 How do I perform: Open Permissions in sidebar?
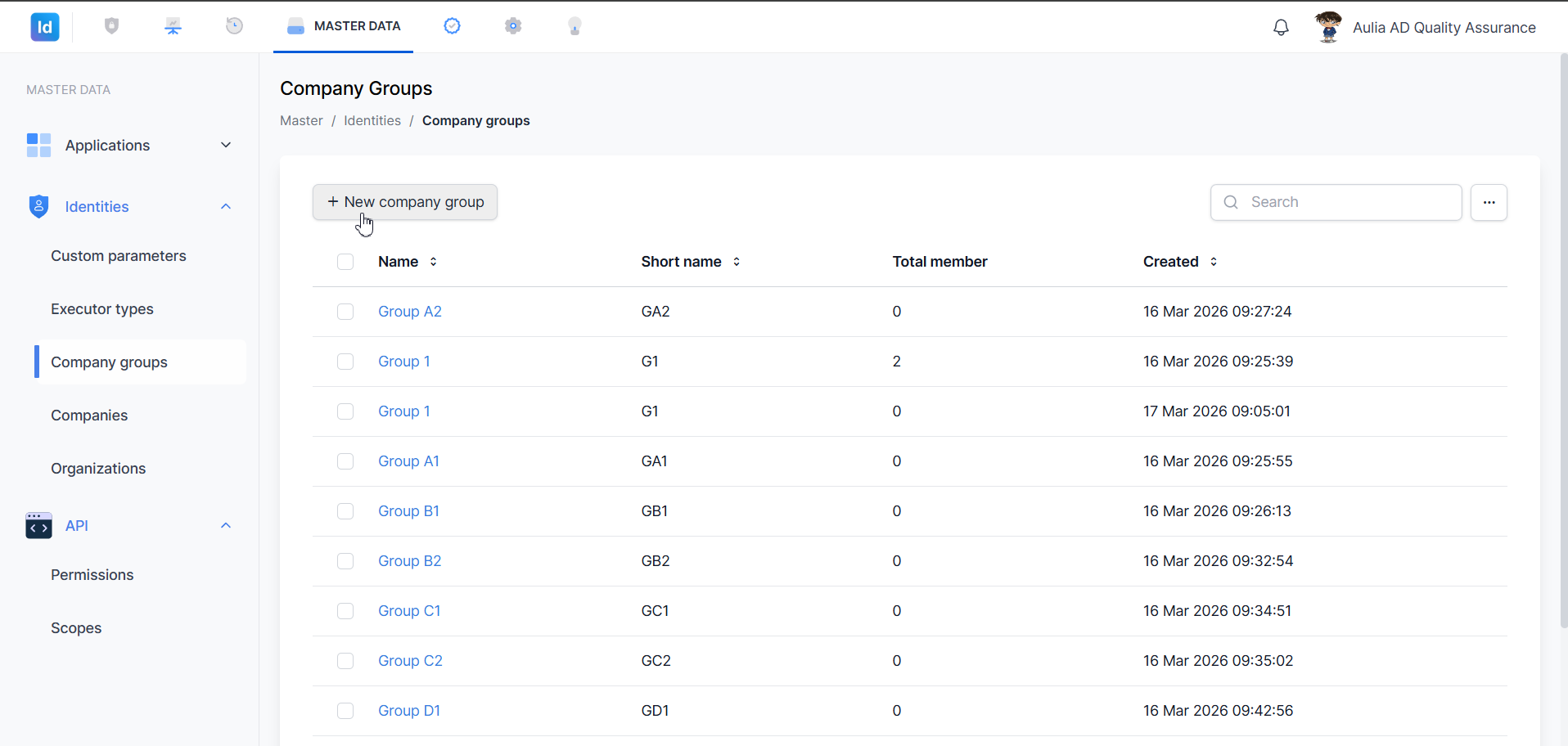point(92,575)
